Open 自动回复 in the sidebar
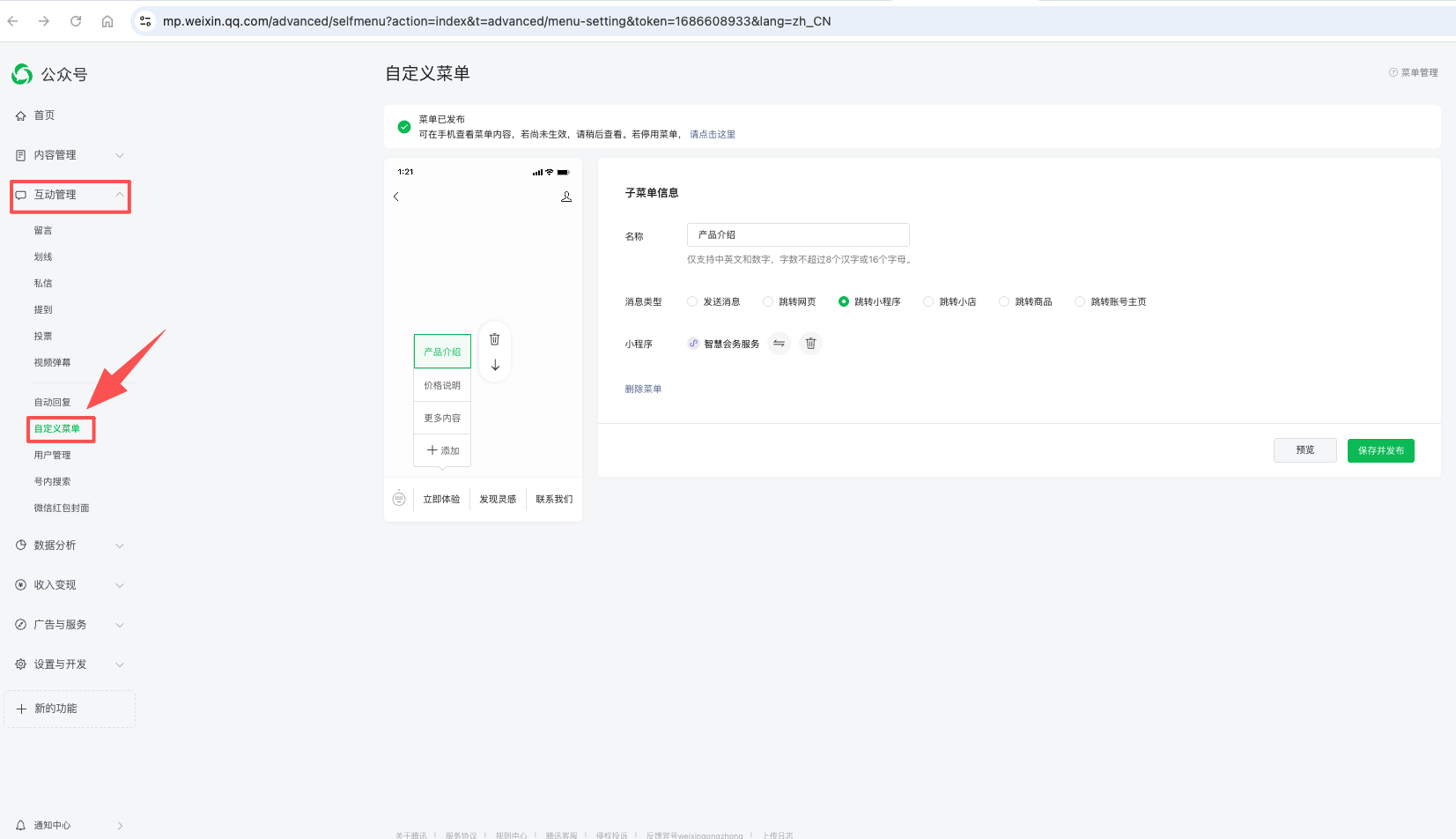1456x839 pixels. 53,402
